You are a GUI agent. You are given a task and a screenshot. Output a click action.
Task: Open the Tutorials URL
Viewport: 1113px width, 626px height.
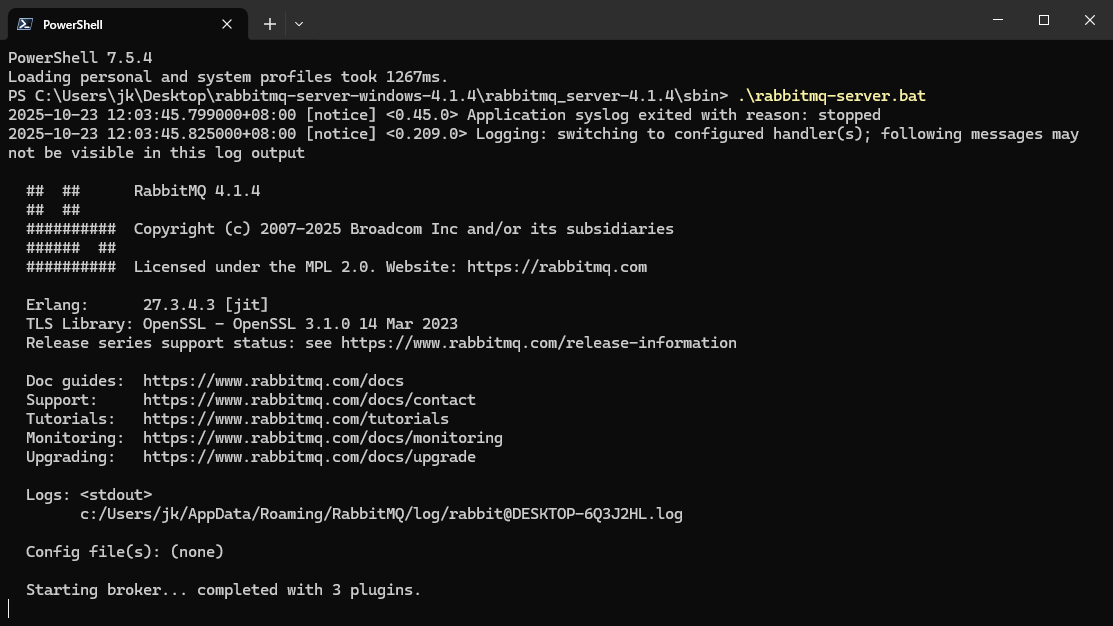[x=295, y=419]
